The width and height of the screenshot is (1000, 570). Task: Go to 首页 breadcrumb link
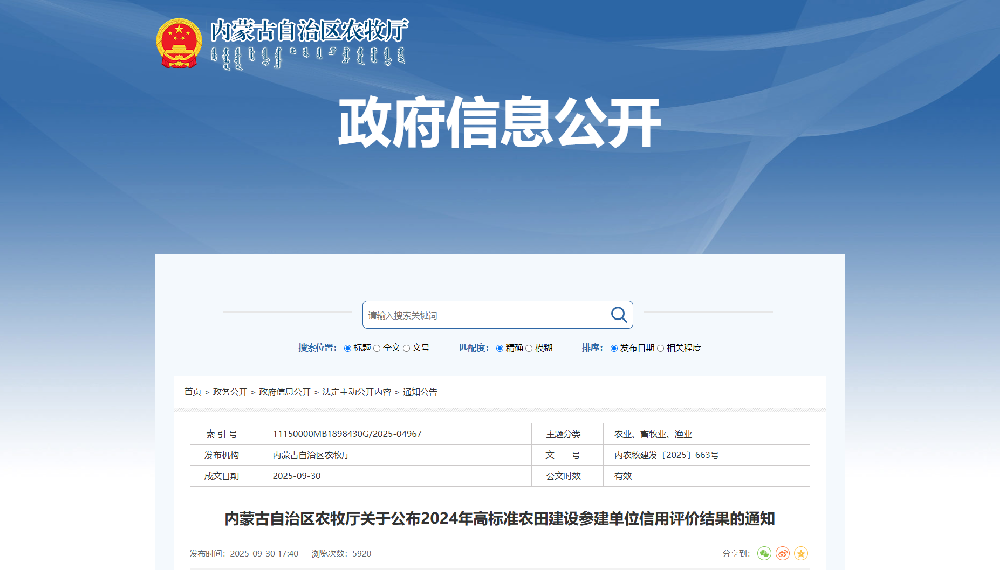(193, 391)
